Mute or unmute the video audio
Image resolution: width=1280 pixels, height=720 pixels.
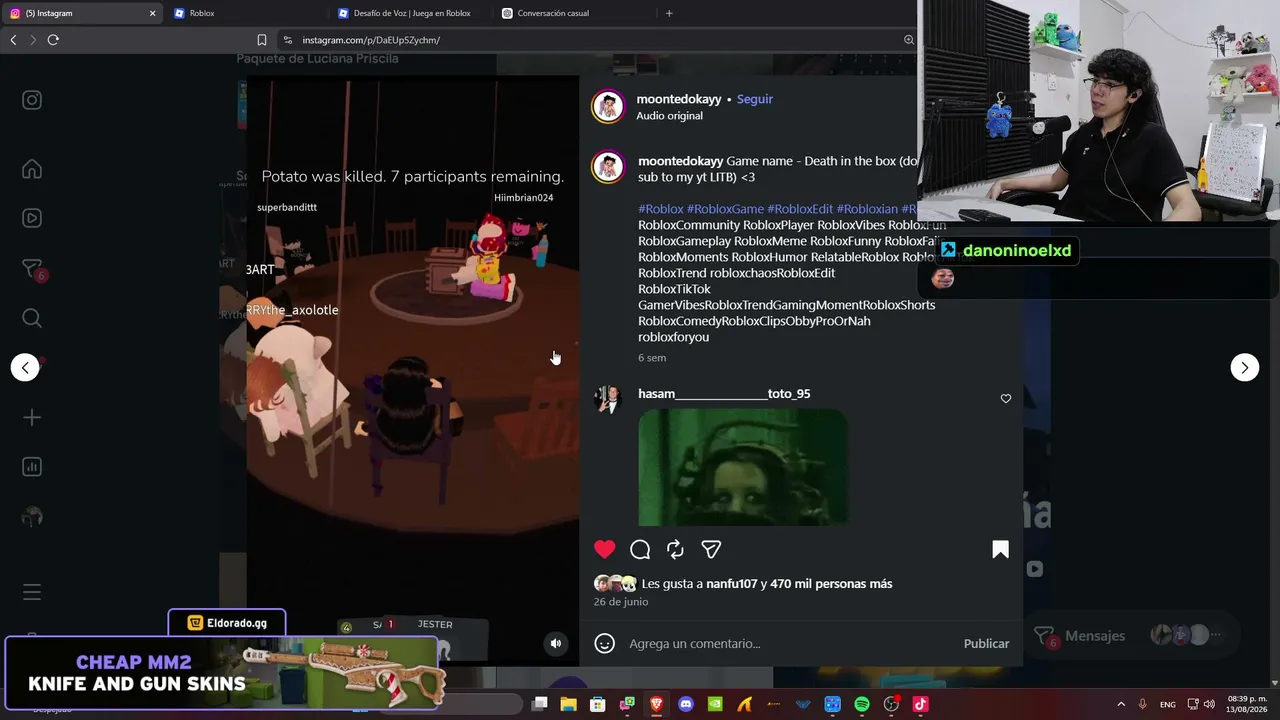coord(556,643)
